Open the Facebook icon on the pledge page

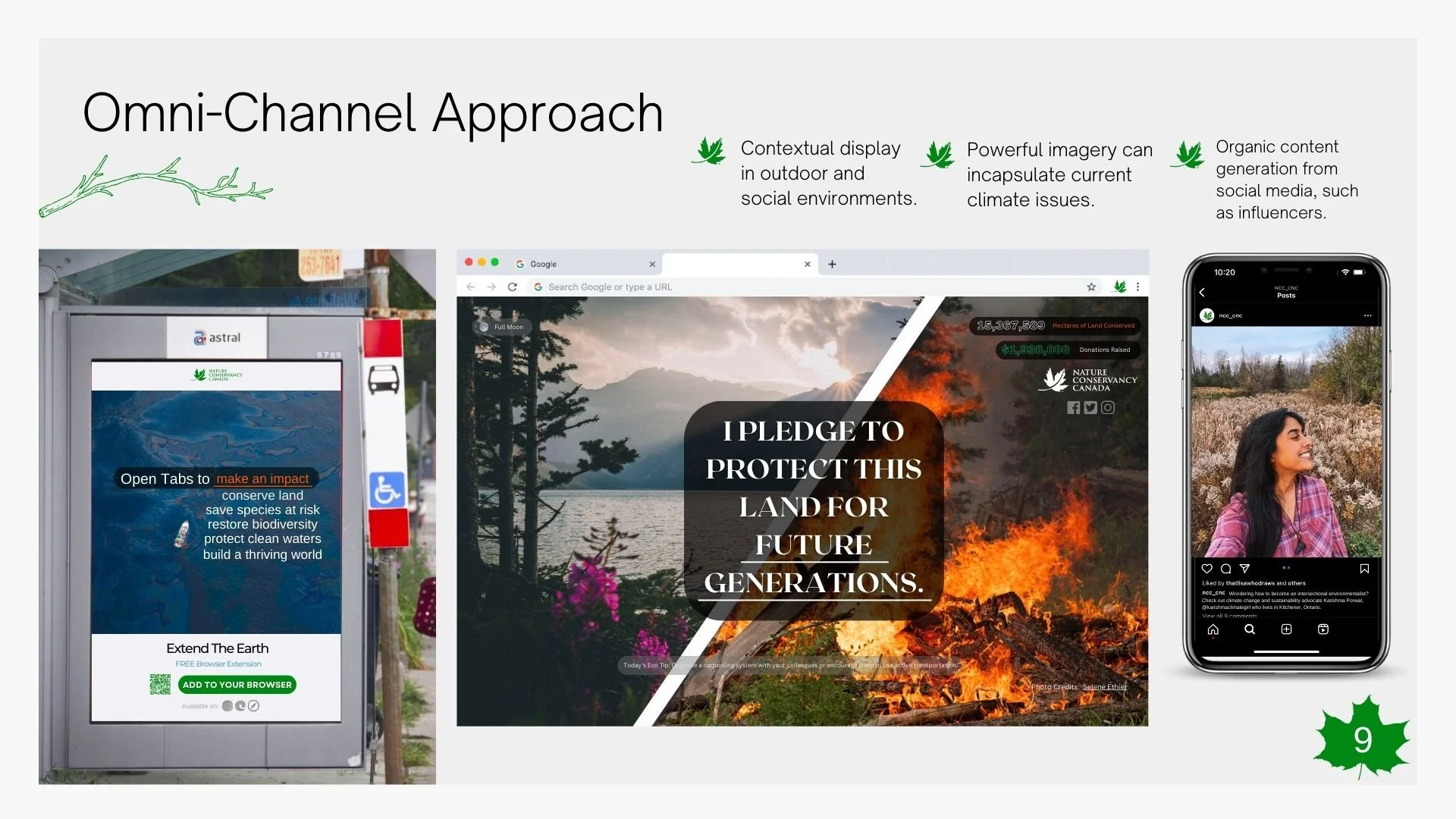click(1073, 408)
